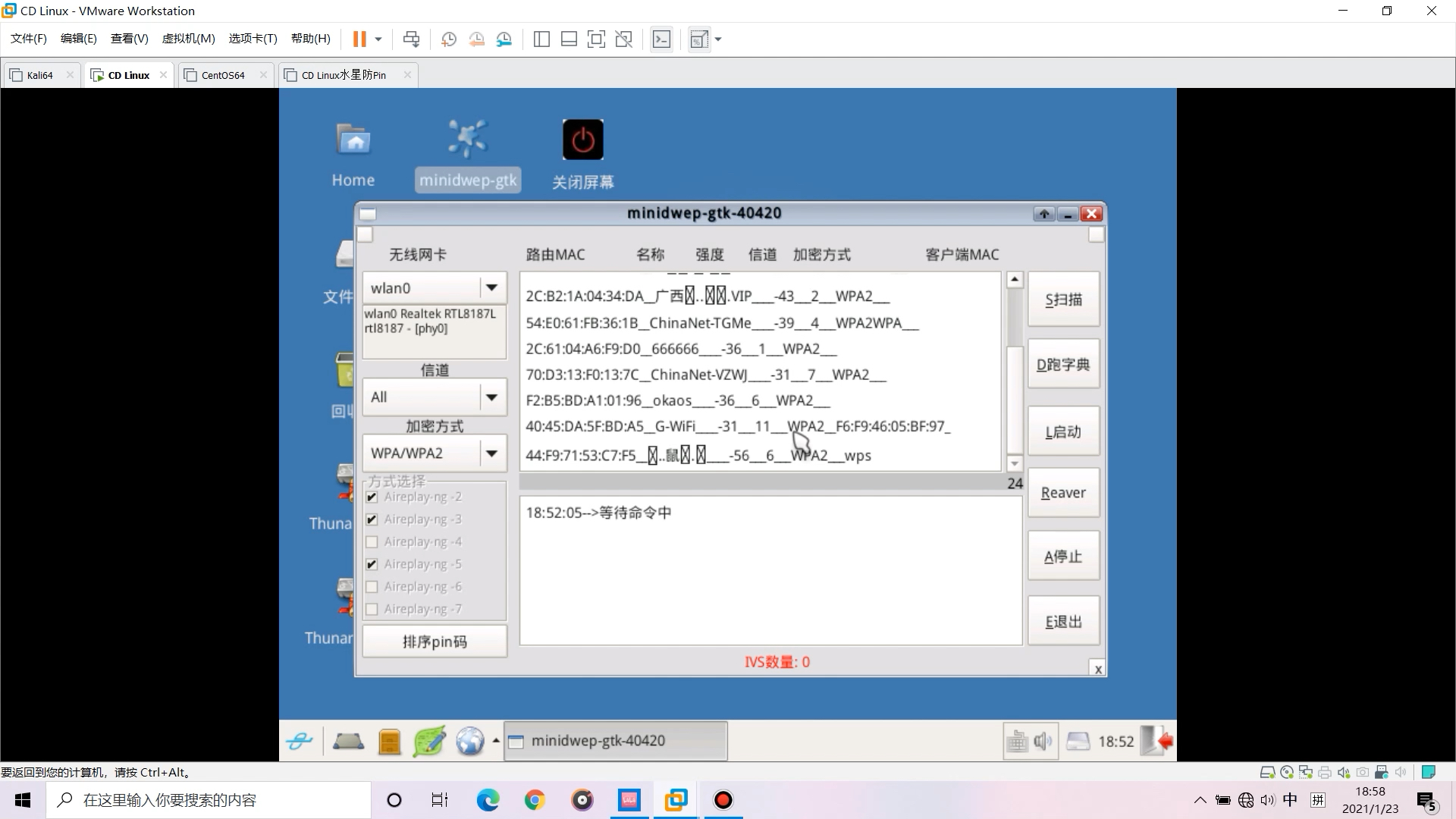Launch the Leafpad text editor from the taskbar
The image size is (1456, 819).
click(429, 741)
